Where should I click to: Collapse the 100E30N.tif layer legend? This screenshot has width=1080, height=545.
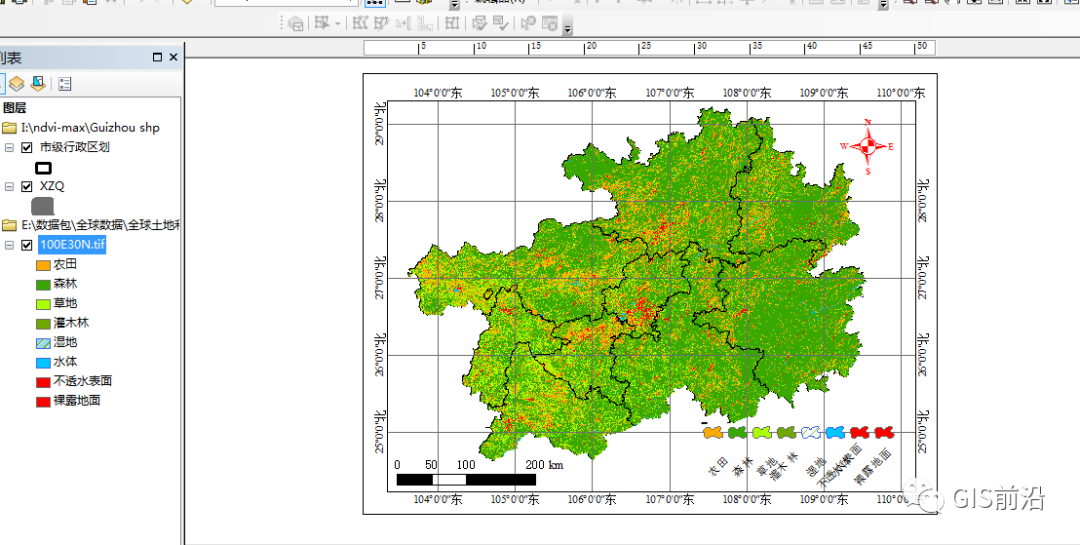10,245
